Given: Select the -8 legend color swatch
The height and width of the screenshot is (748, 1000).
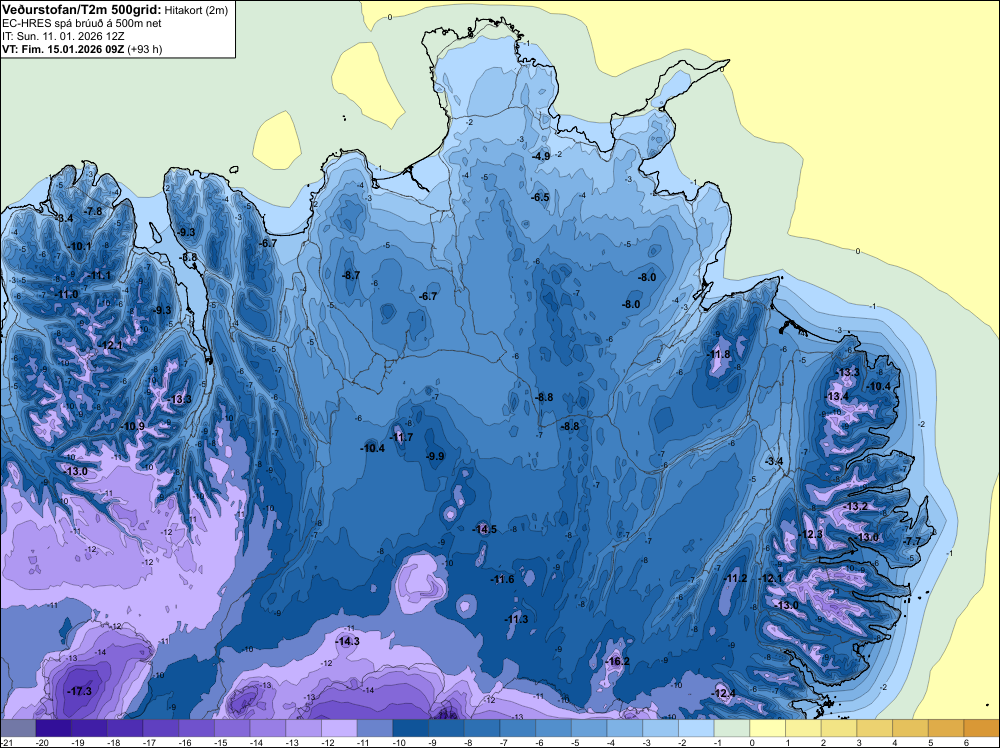Looking at the screenshot, I should tap(482, 728).
